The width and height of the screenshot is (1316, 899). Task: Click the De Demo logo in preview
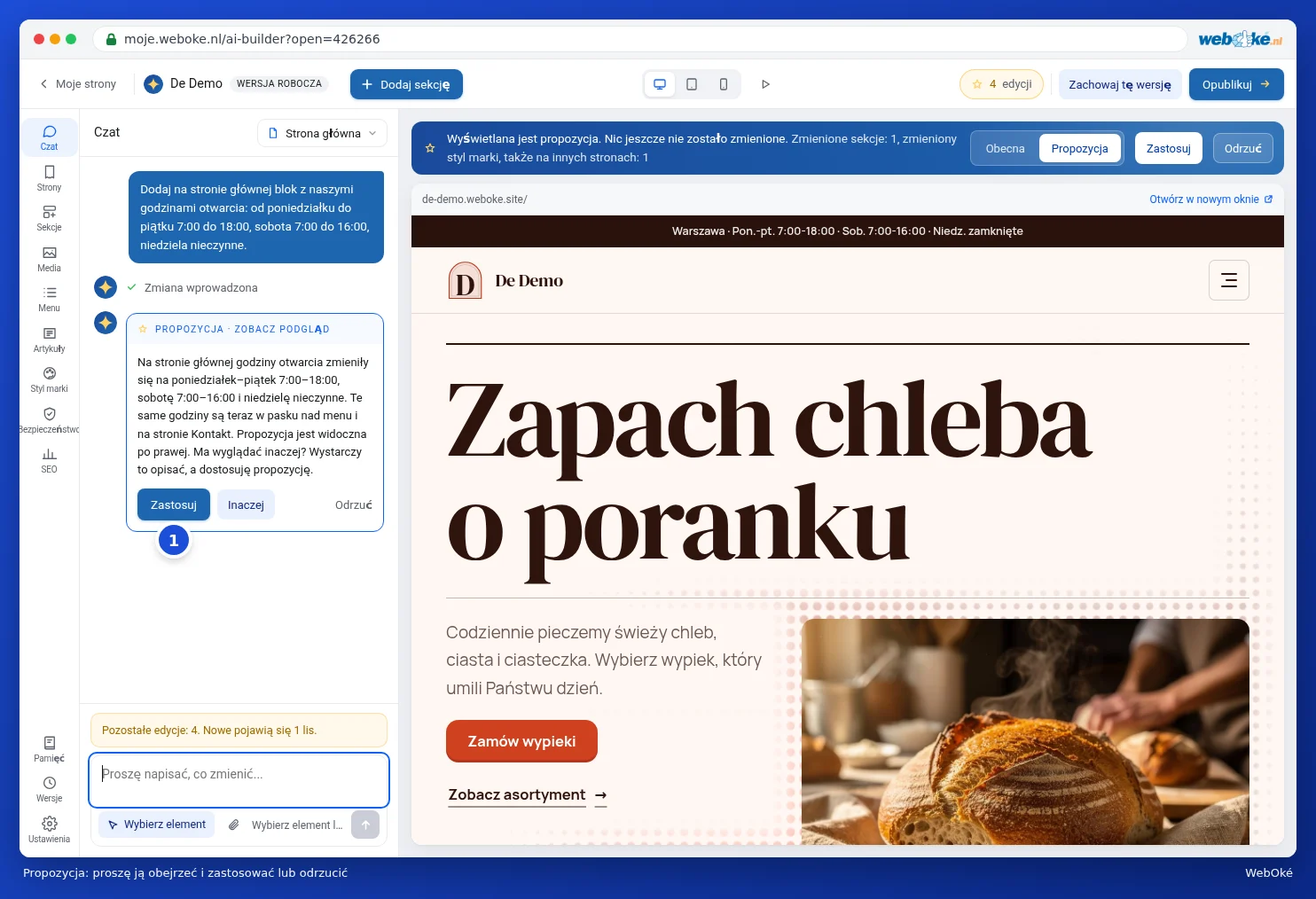[x=466, y=280]
